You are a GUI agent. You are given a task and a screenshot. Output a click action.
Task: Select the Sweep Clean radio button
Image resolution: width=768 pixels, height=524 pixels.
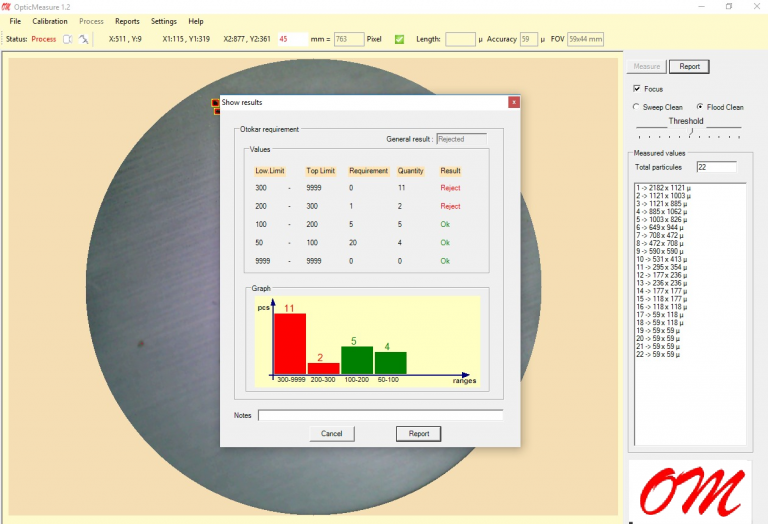point(636,107)
